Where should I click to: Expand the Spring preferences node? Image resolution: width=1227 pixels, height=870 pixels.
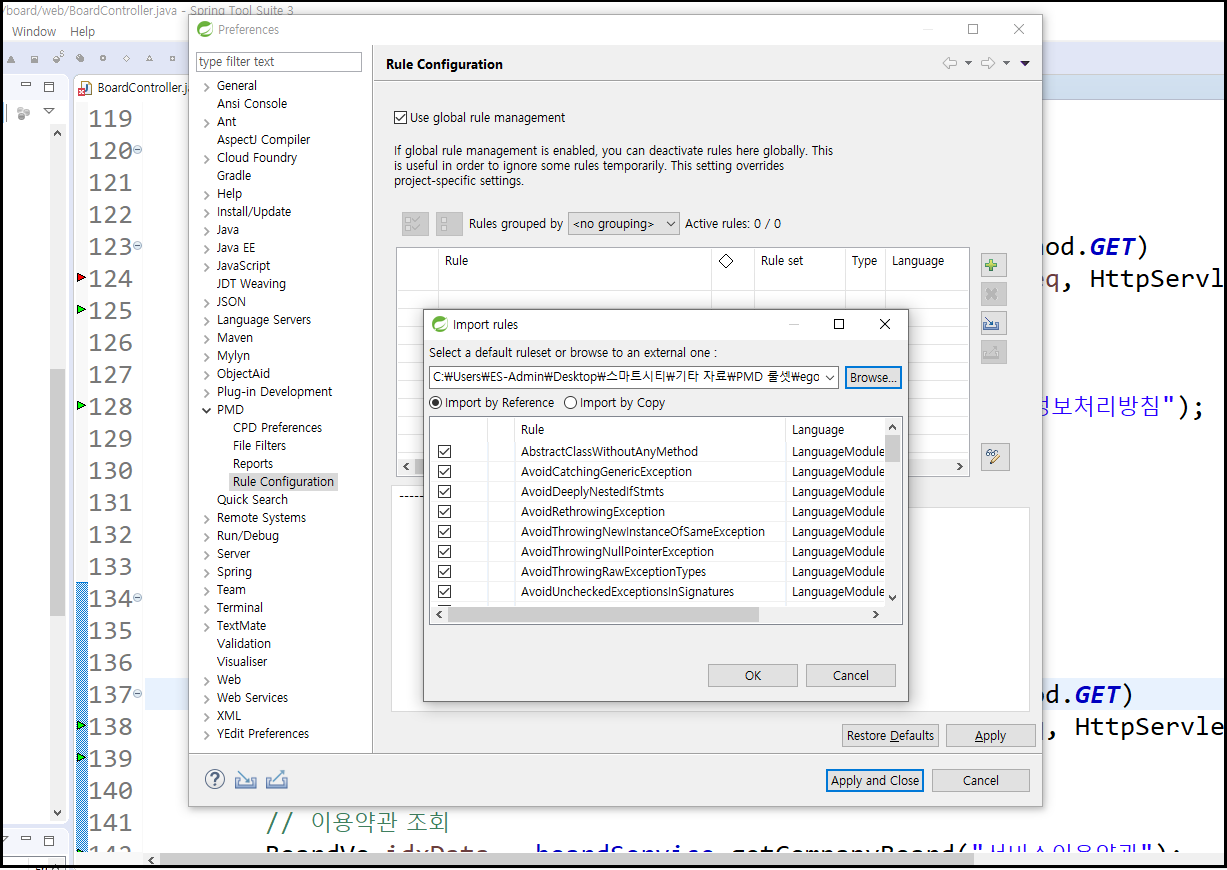coord(206,572)
